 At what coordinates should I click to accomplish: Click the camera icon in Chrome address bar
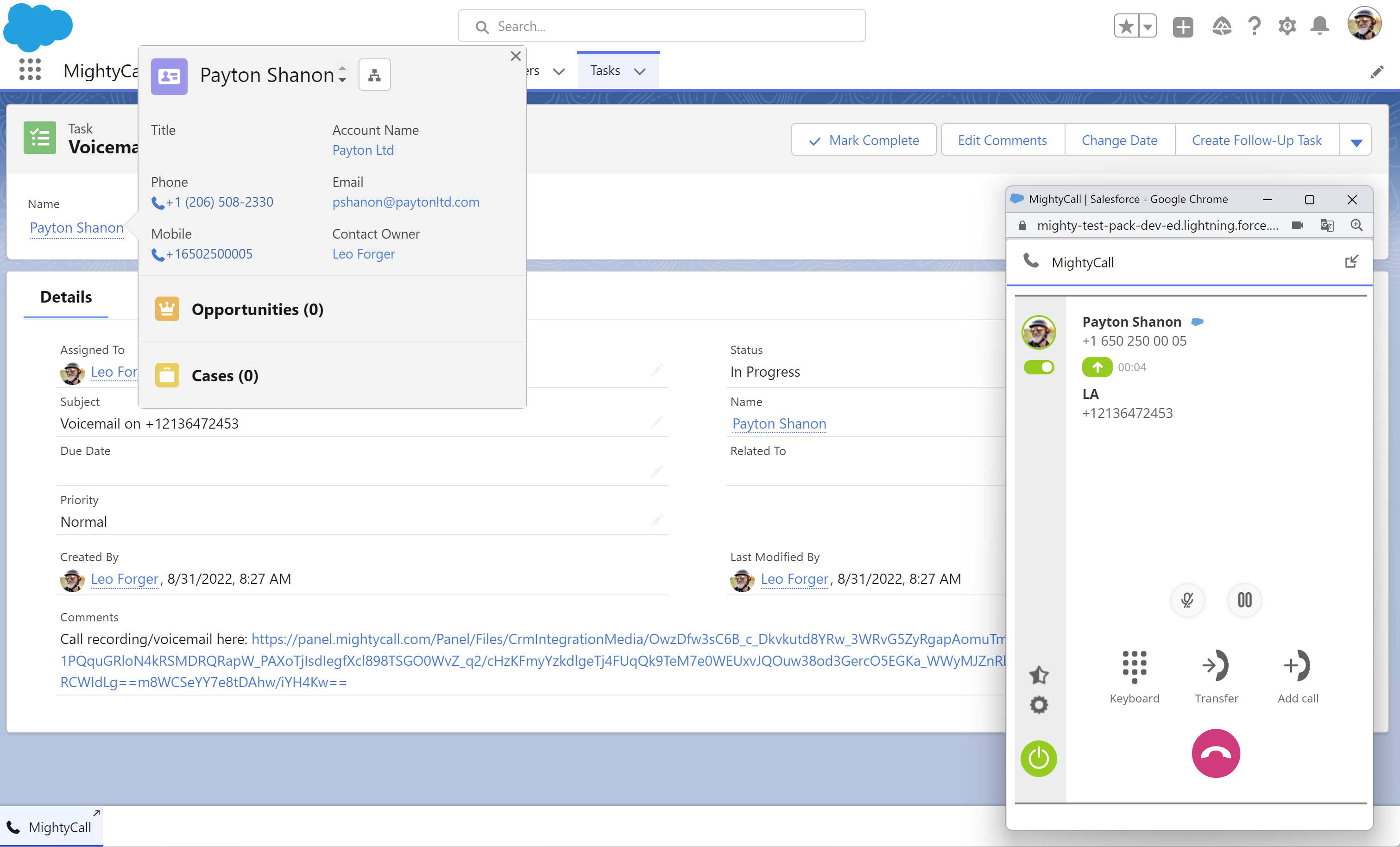pyautogui.click(x=1298, y=225)
